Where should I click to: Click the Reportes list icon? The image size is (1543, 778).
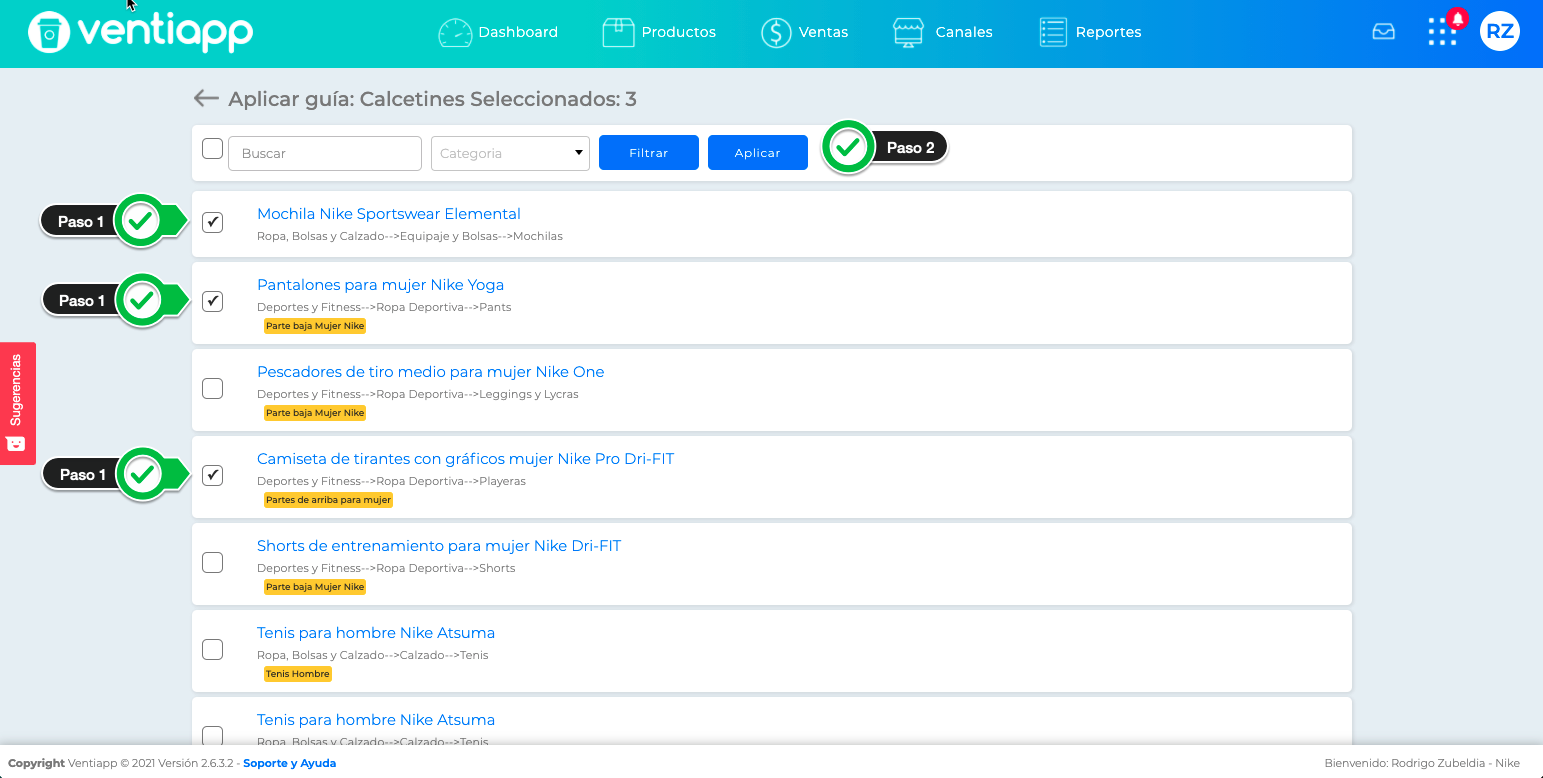pyautogui.click(x=1053, y=32)
